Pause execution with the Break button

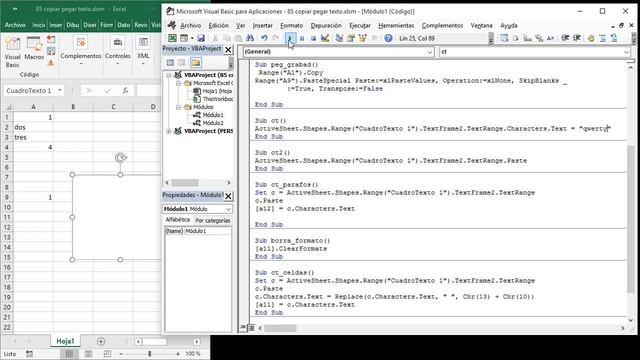[302, 38]
